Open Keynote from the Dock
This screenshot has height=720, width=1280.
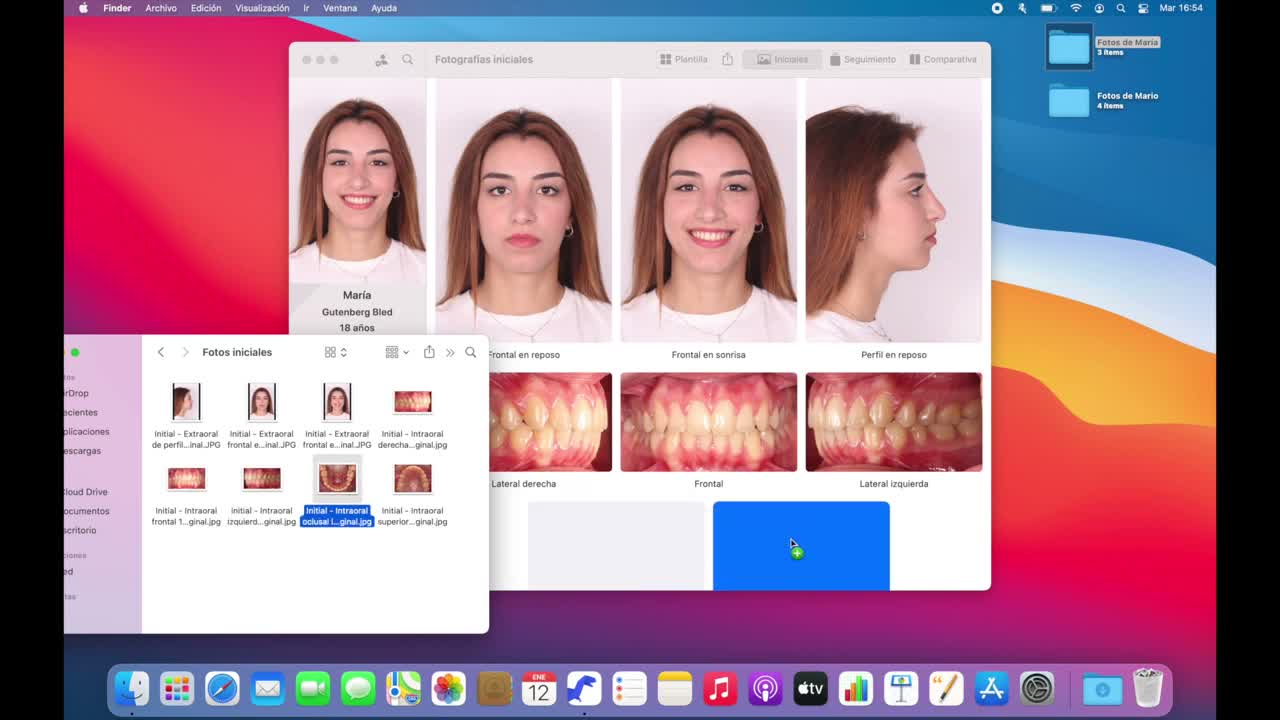901,688
